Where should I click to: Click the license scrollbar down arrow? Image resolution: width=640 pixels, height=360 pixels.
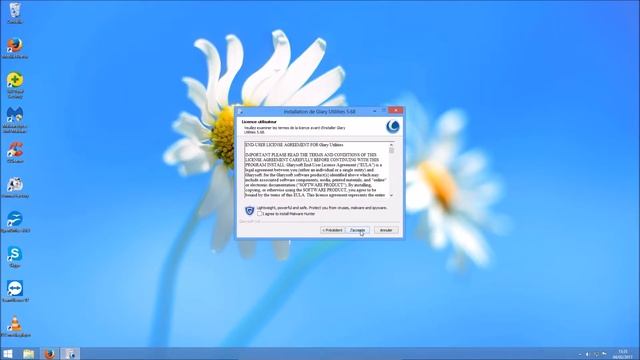pos(391,196)
